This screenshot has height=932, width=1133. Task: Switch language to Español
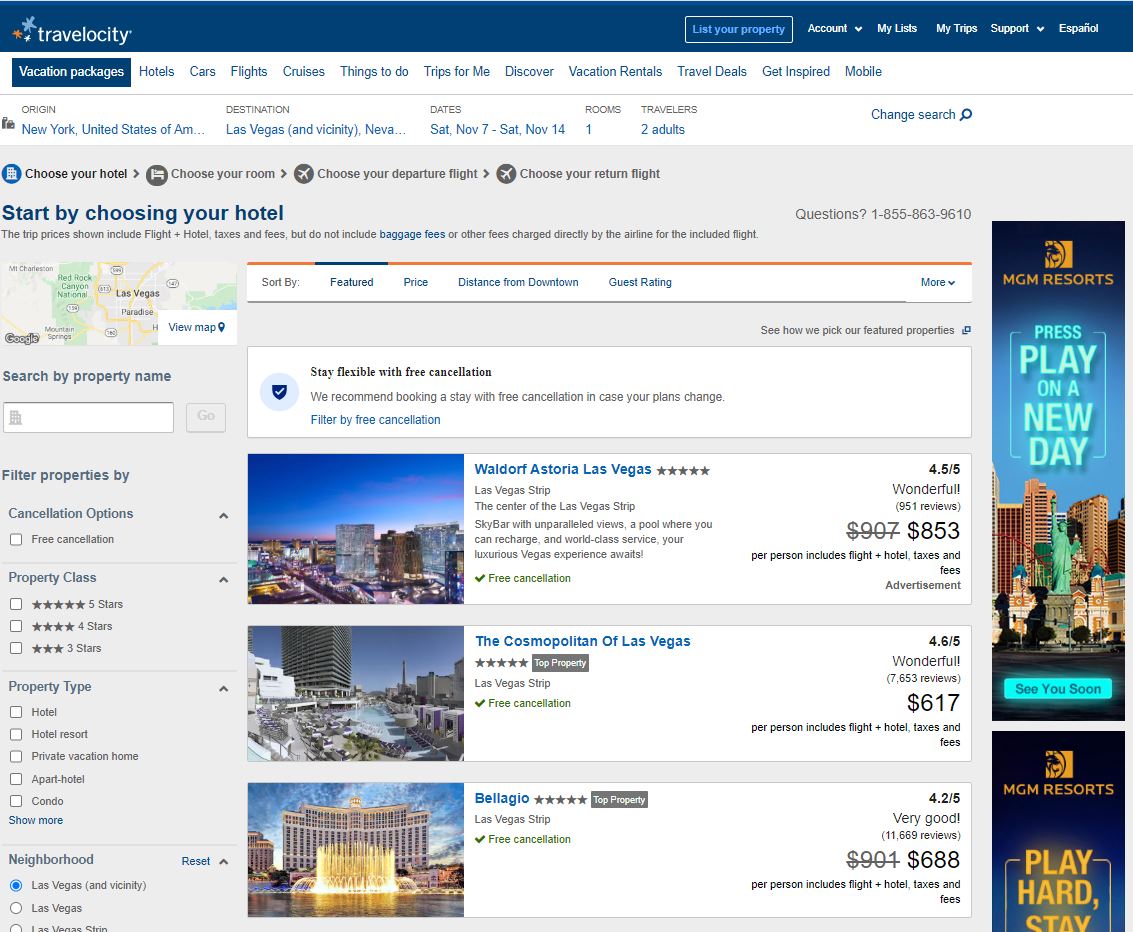click(1078, 28)
